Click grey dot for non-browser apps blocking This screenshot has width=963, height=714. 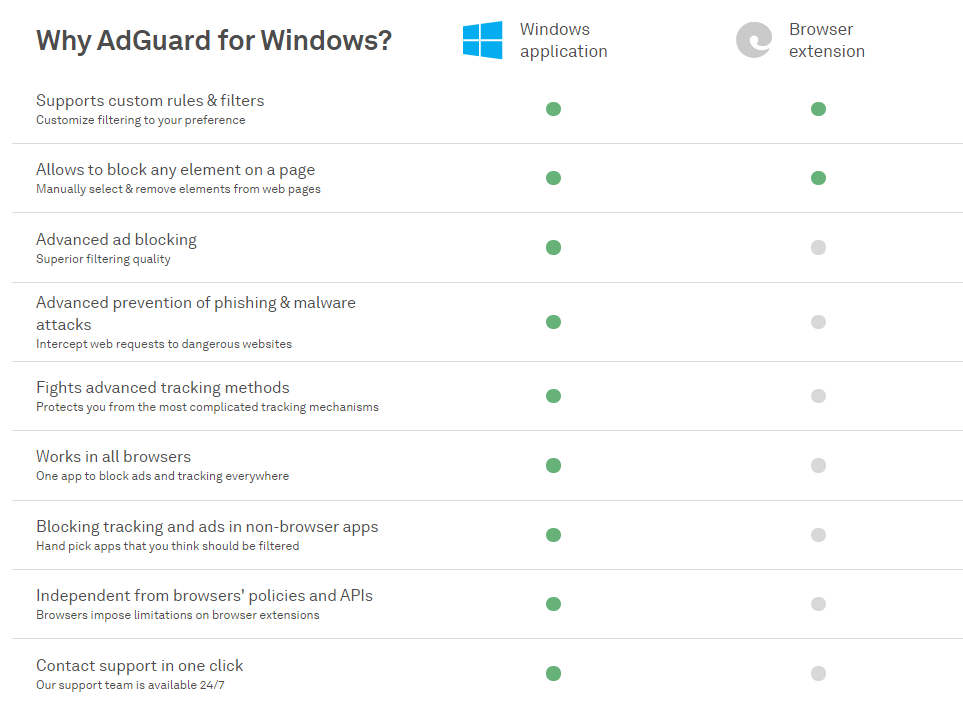click(818, 535)
